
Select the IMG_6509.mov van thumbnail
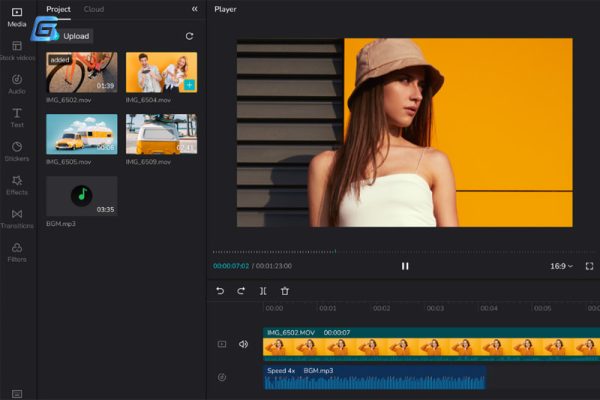point(161,134)
